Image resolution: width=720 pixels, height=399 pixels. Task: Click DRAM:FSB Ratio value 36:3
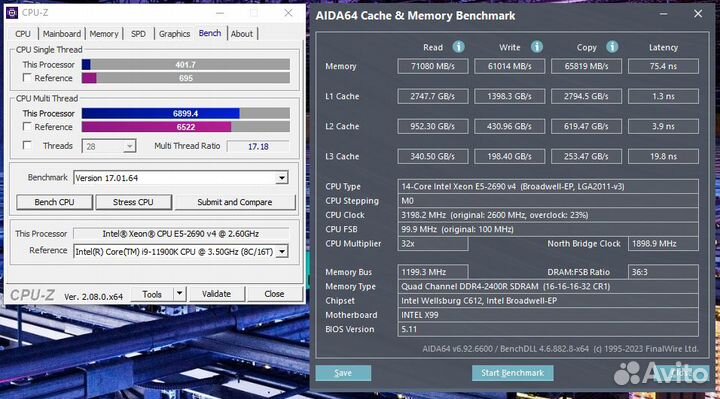click(x=663, y=272)
